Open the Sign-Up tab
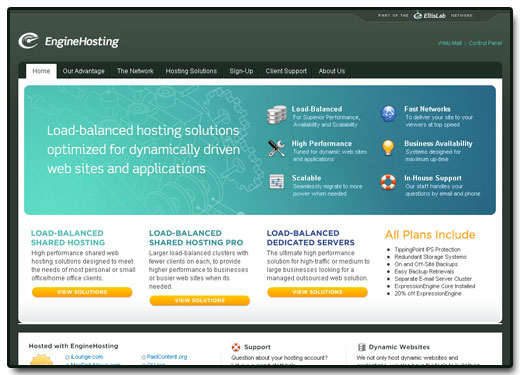The width and height of the screenshot is (520, 375). [241, 71]
